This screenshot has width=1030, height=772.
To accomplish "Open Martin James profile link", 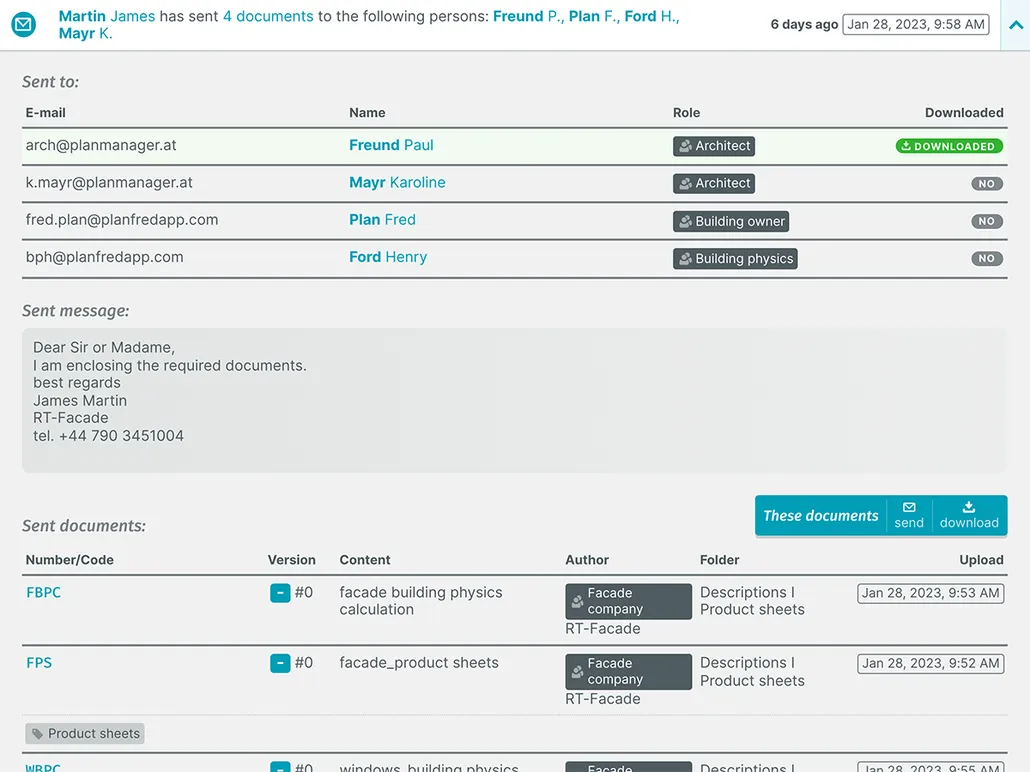I will click(x=106, y=16).
